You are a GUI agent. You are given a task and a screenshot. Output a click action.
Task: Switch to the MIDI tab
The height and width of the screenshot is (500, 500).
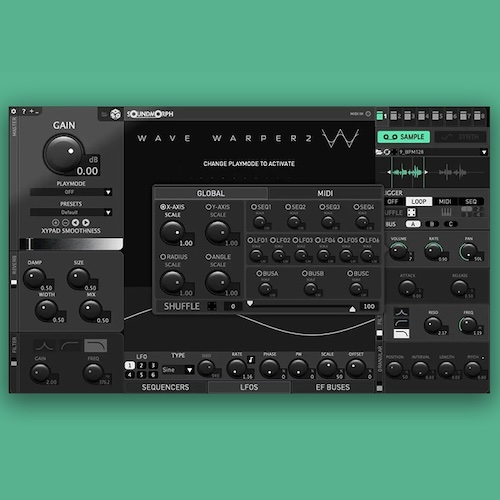coord(325,193)
